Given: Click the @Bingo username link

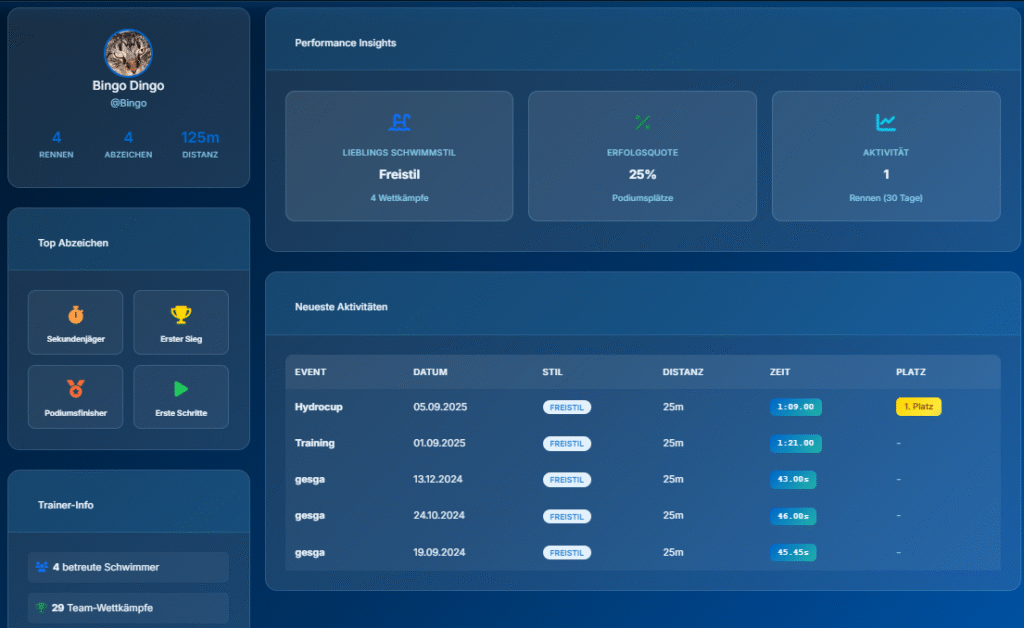Looking at the screenshot, I should (x=128, y=103).
